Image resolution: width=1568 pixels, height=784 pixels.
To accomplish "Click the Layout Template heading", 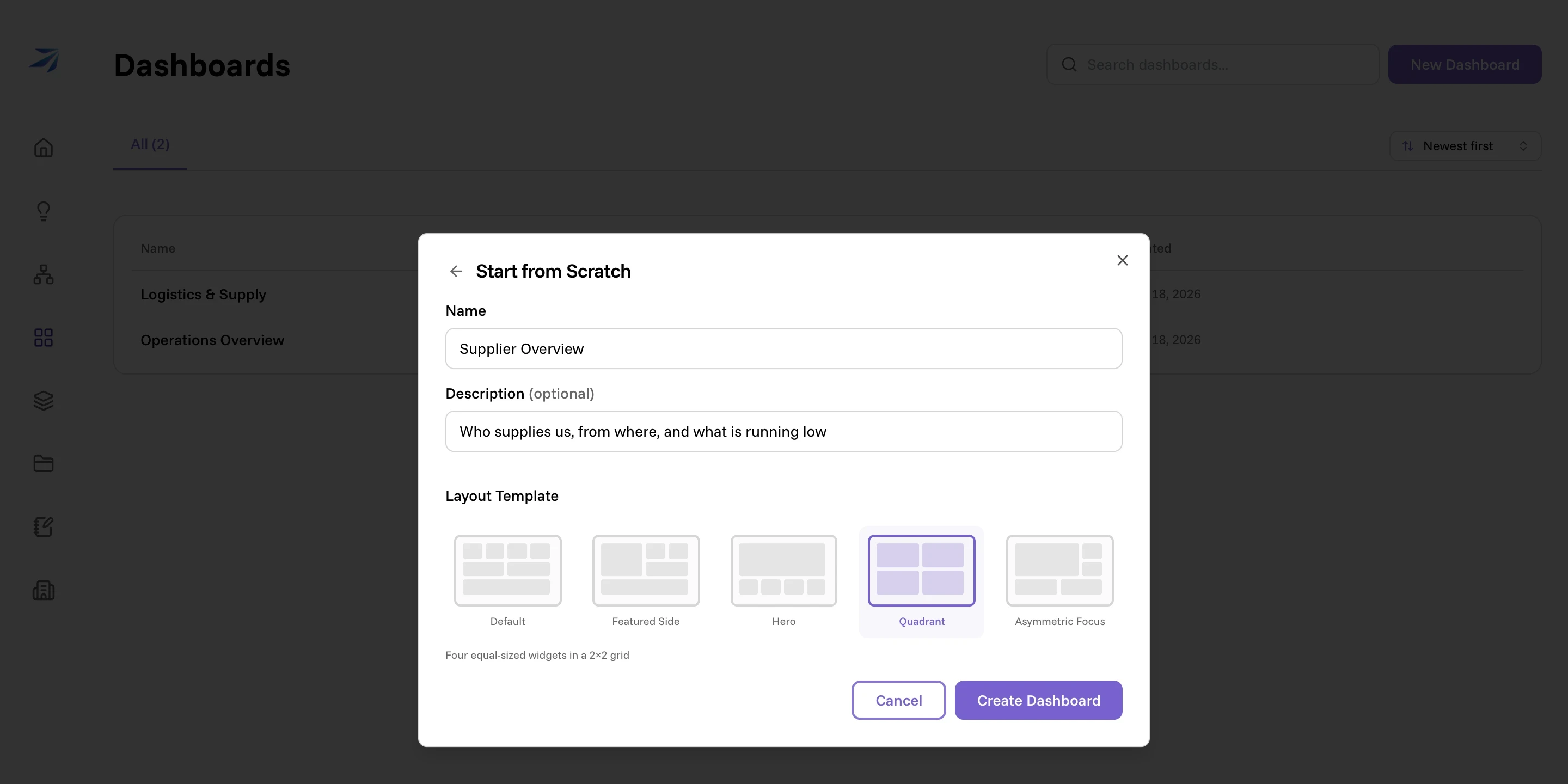I will click(501, 496).
